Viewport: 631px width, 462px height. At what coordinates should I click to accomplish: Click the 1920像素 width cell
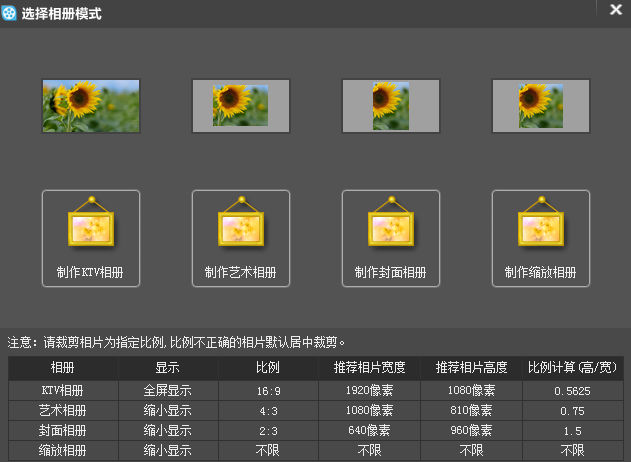coord(369,390)
